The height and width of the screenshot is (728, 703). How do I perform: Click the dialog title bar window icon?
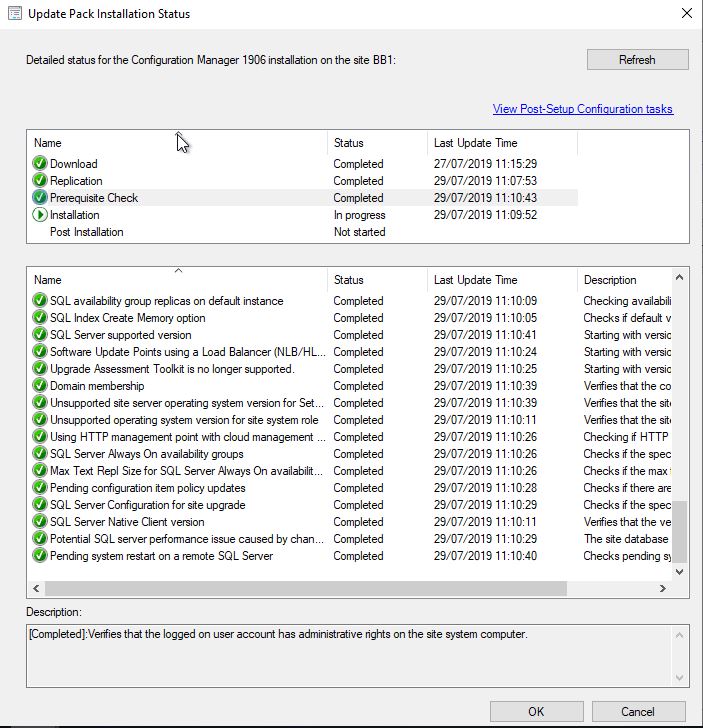tap(15, 13)
